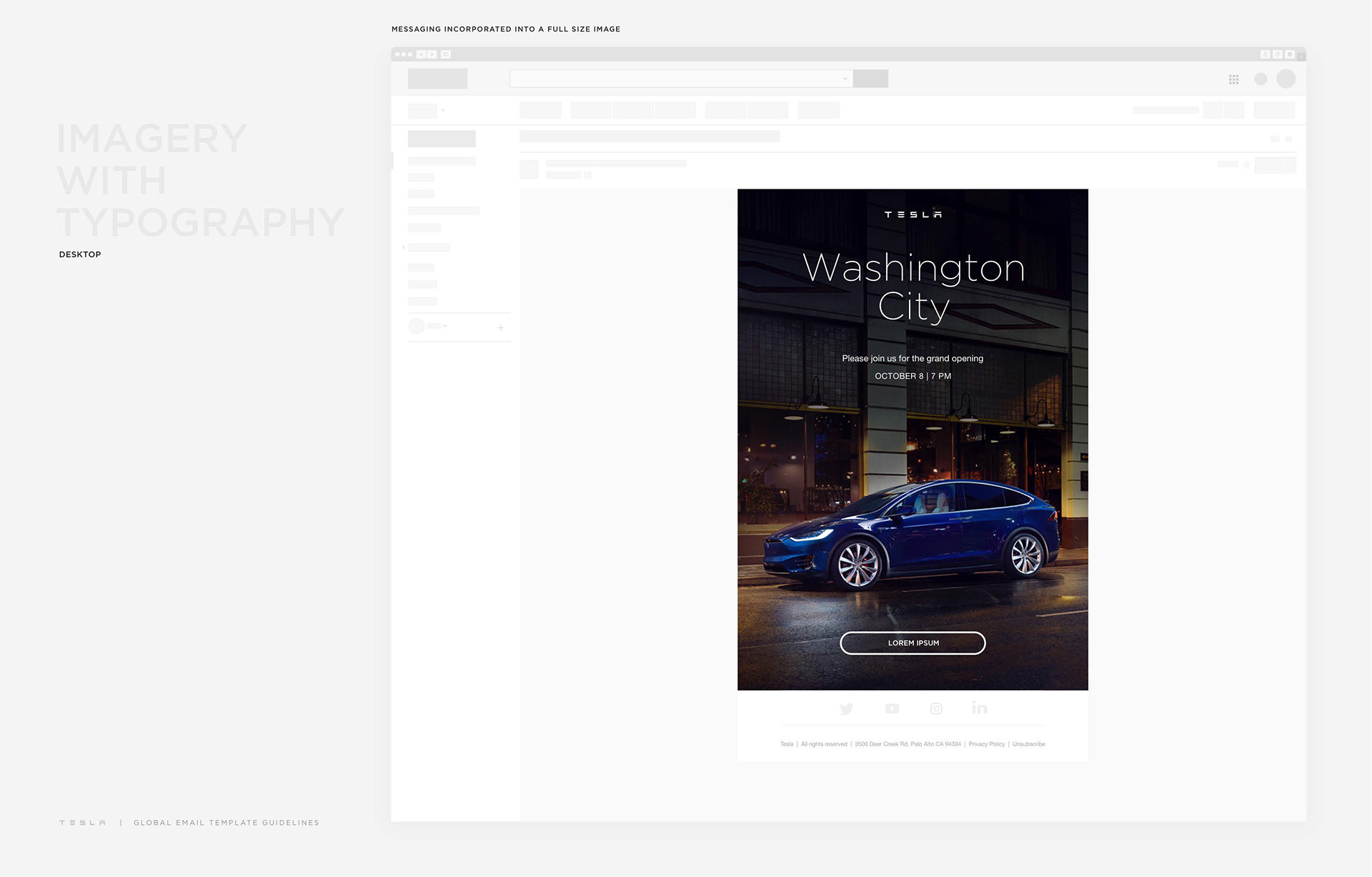Click the Tesla logo atop the email image
This screenshot has height=877, width=1372.
pos(913,214)
